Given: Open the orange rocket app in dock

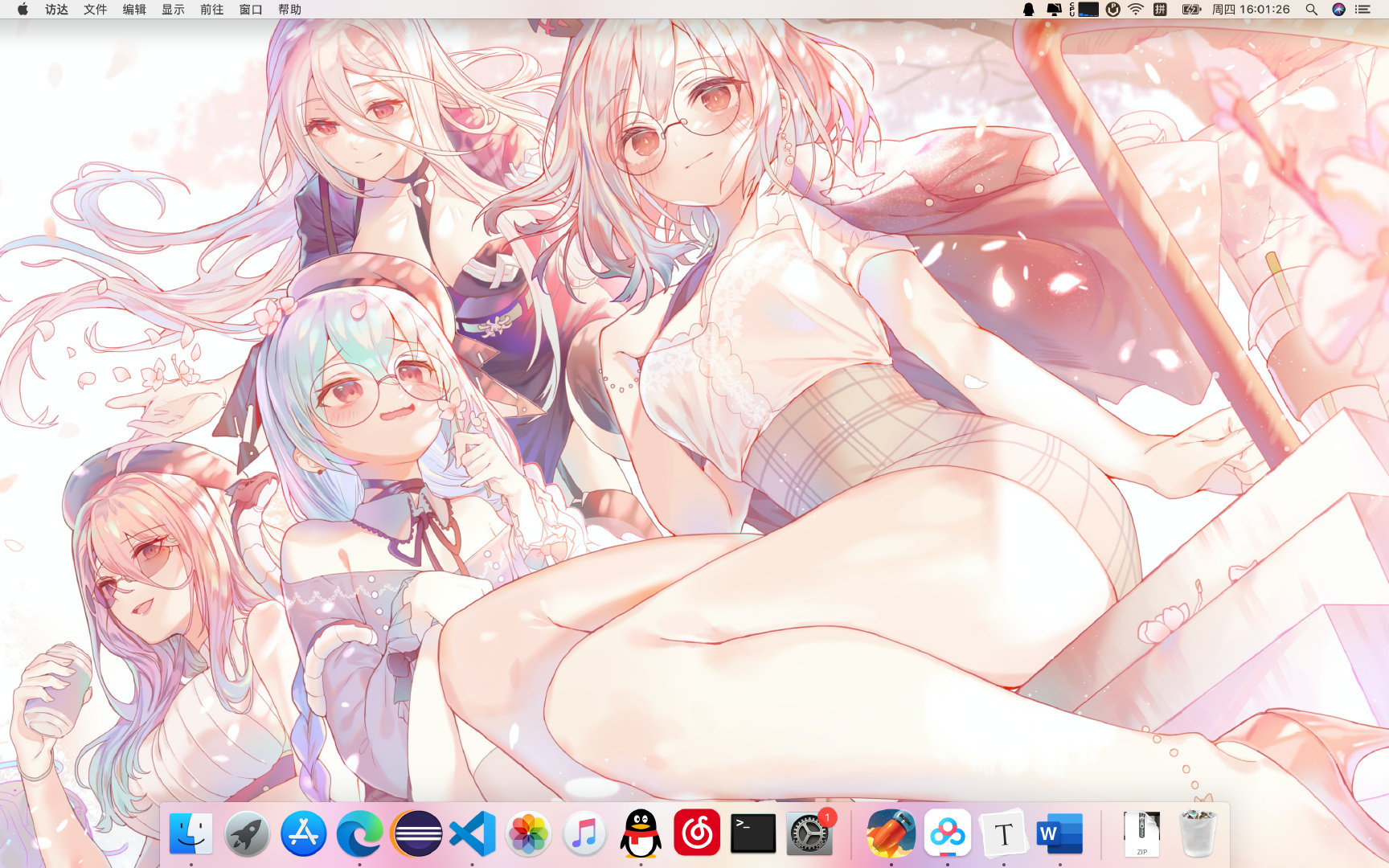Looking at the screenshot, I should pos(891,833).
